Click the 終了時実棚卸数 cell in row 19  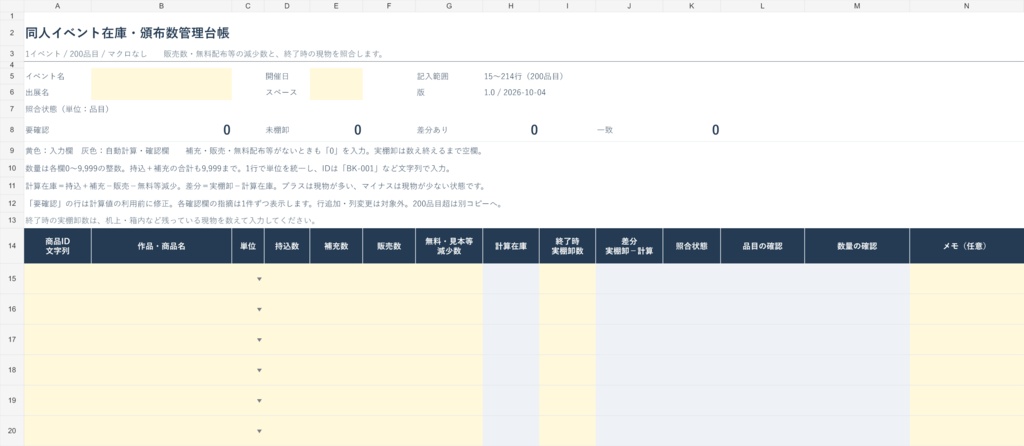[x=568, y=400]
